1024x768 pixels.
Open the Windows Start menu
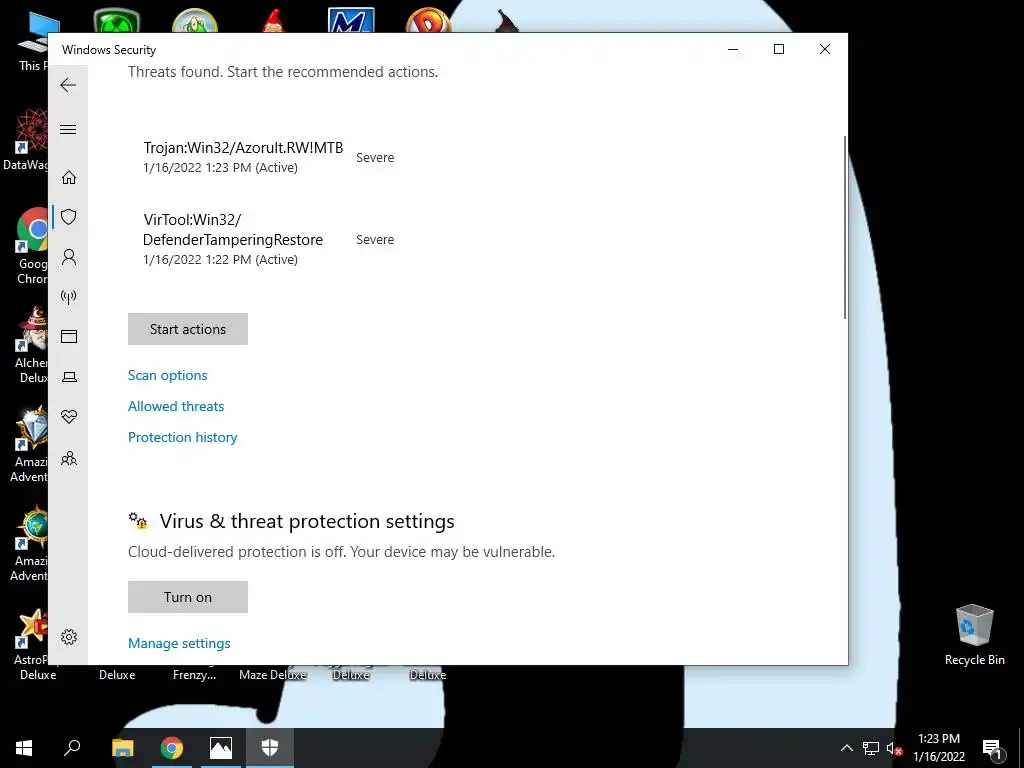pyautogui.click(x=24, y=748)
